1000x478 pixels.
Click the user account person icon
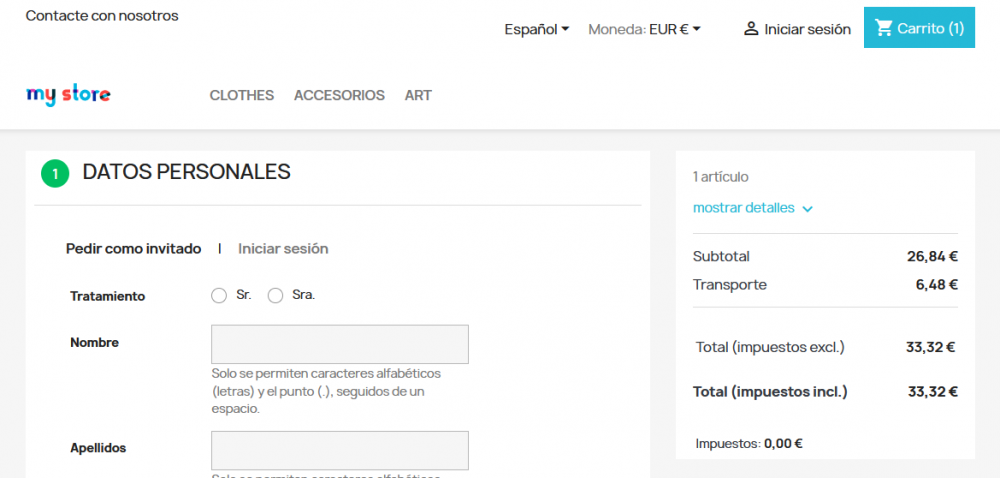click(751, 29)
